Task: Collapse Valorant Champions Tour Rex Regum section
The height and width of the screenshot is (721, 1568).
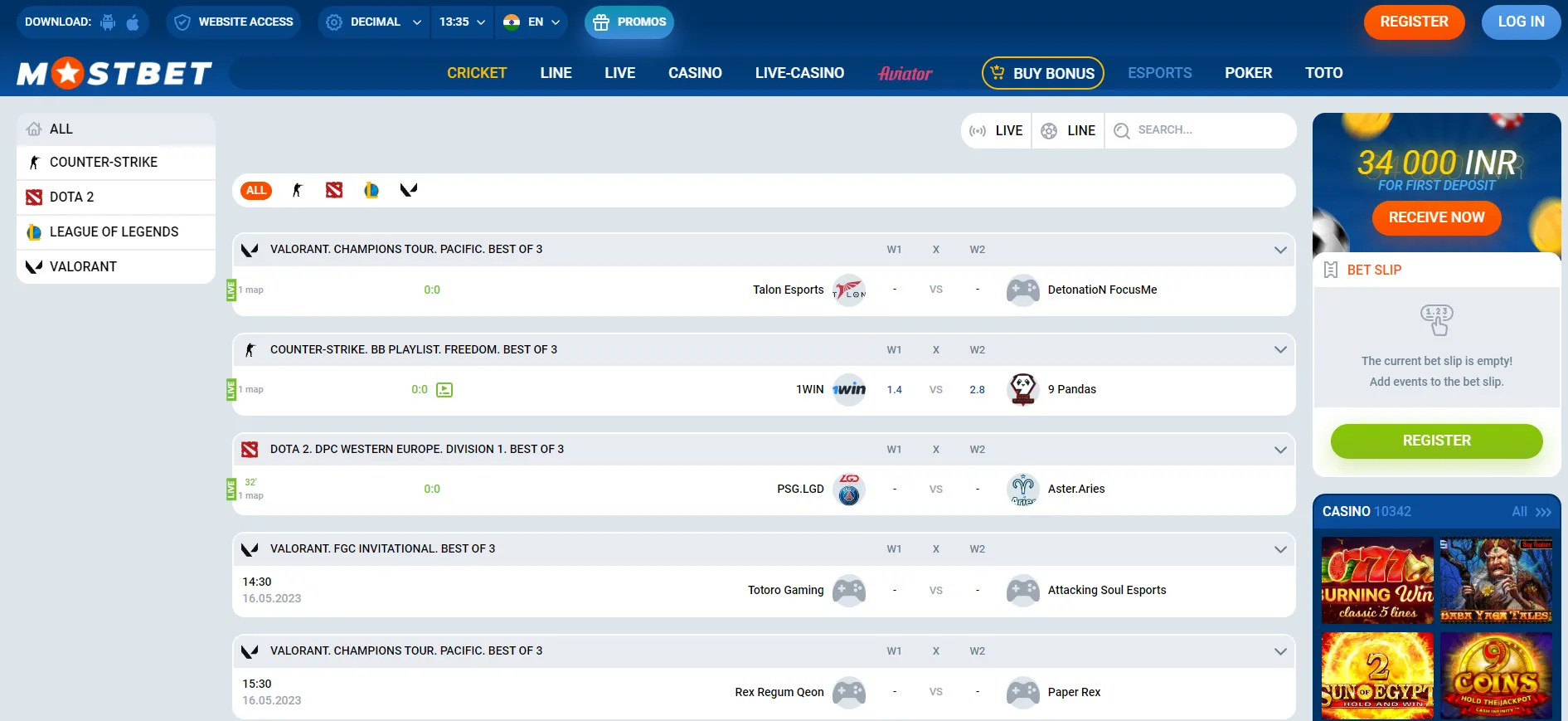Action: [1280, 651]
